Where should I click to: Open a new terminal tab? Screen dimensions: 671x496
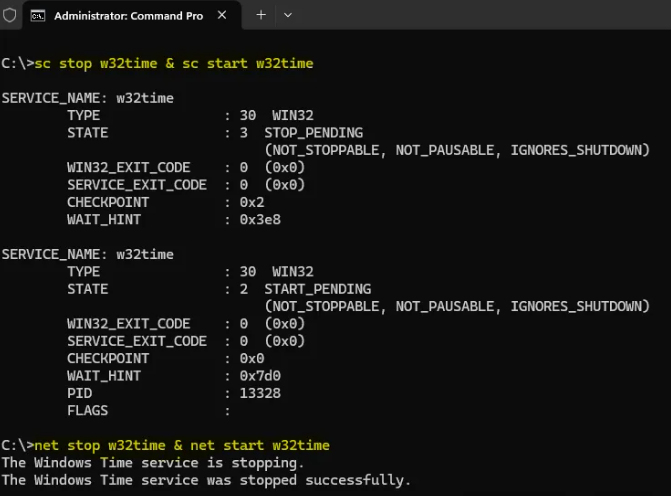tap(261, 15)
